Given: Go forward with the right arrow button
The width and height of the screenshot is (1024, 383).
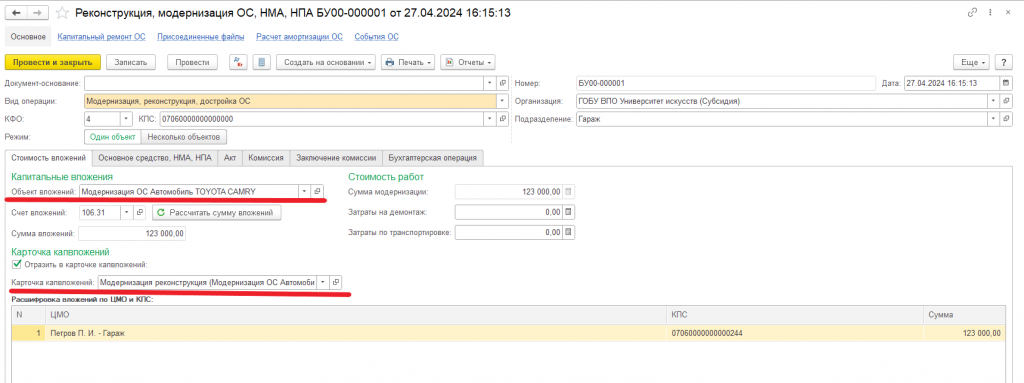Looking at the screenshot, I should point(38,12).
